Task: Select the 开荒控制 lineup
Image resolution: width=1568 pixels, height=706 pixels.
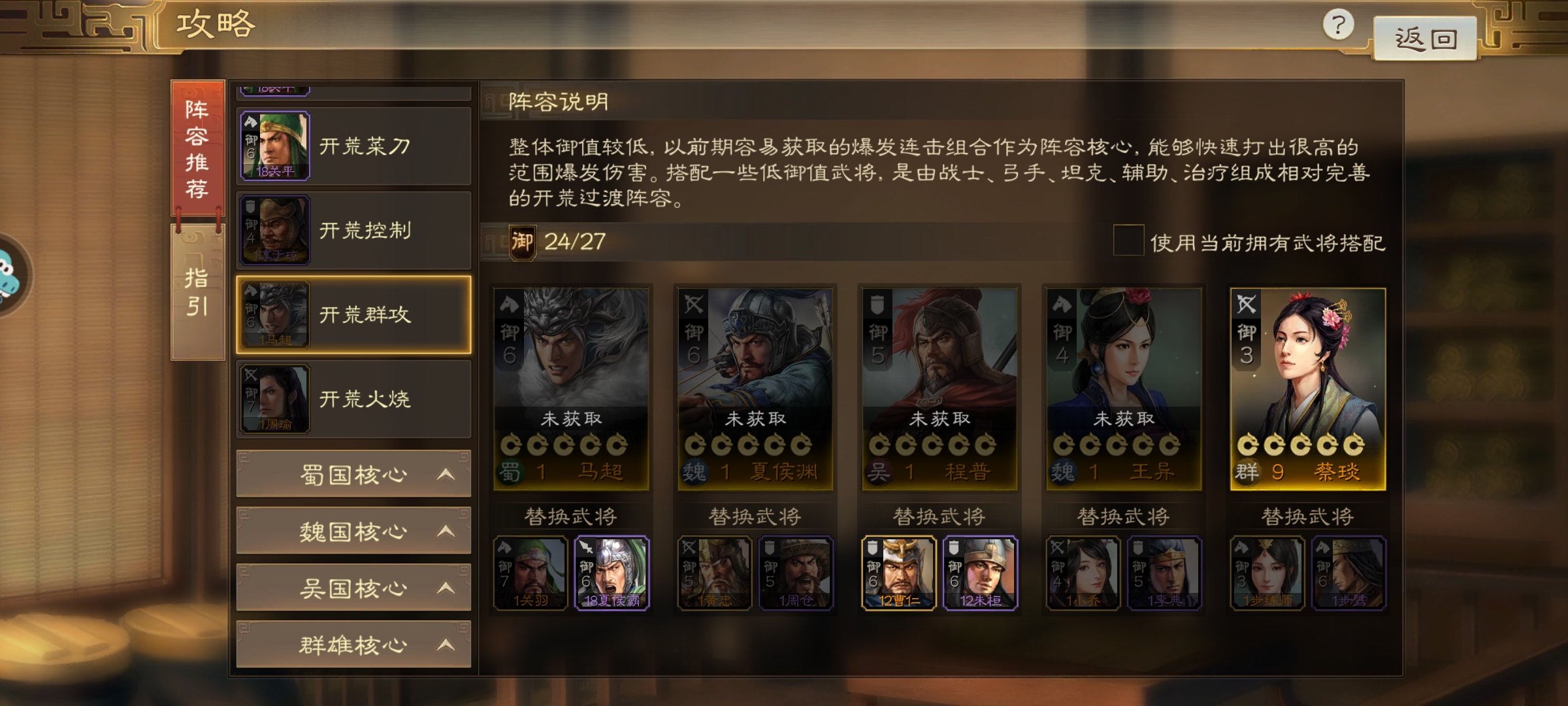Action: [353, 230]
